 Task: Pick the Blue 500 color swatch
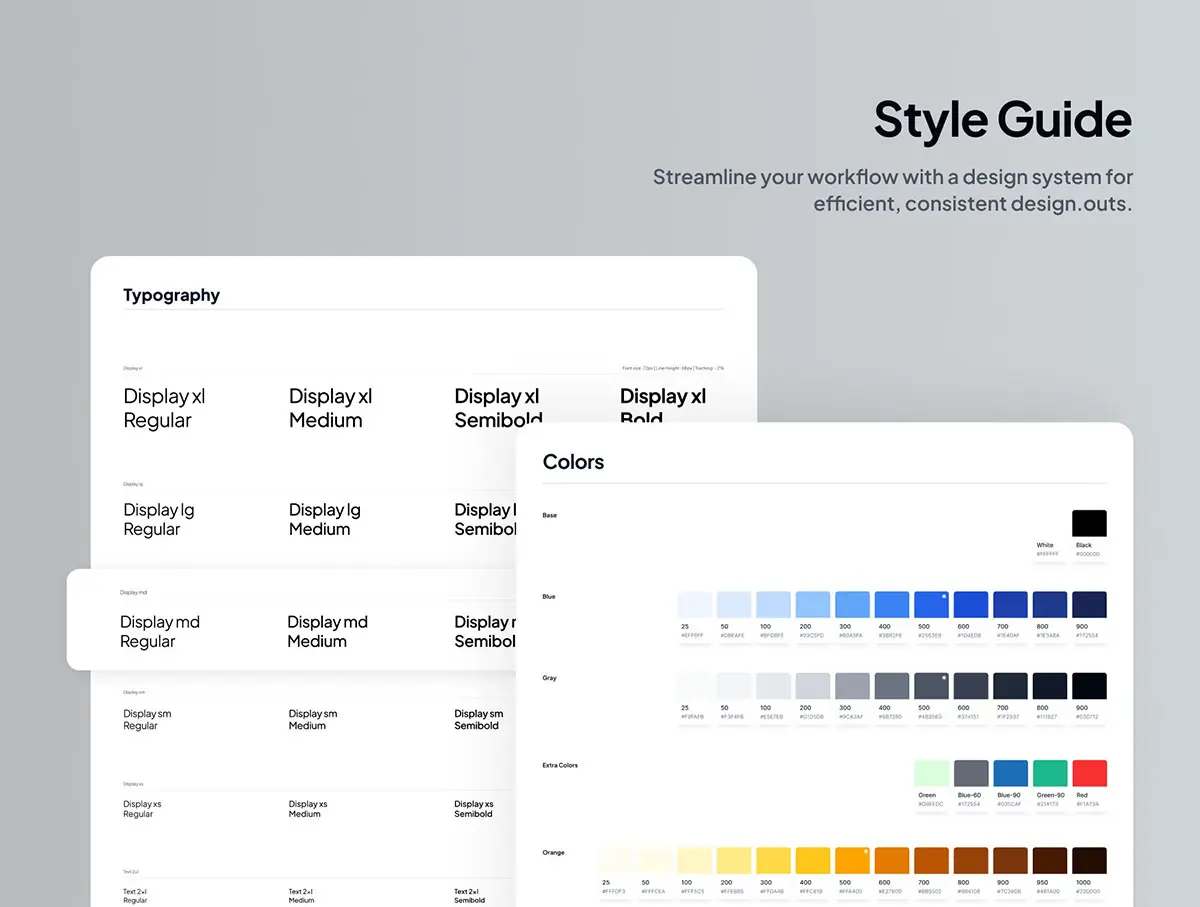point(931,605)
